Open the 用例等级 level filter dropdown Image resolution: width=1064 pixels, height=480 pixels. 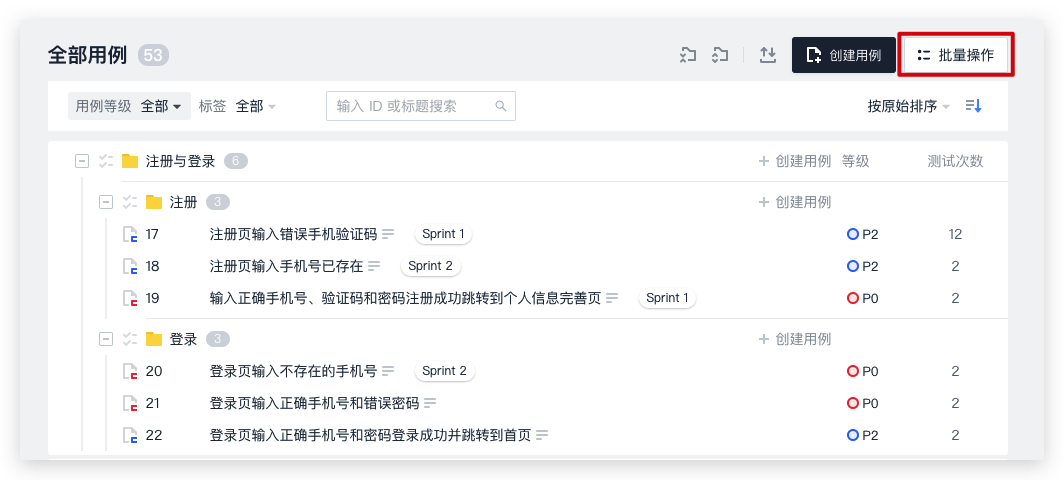(x=130, y=106)
